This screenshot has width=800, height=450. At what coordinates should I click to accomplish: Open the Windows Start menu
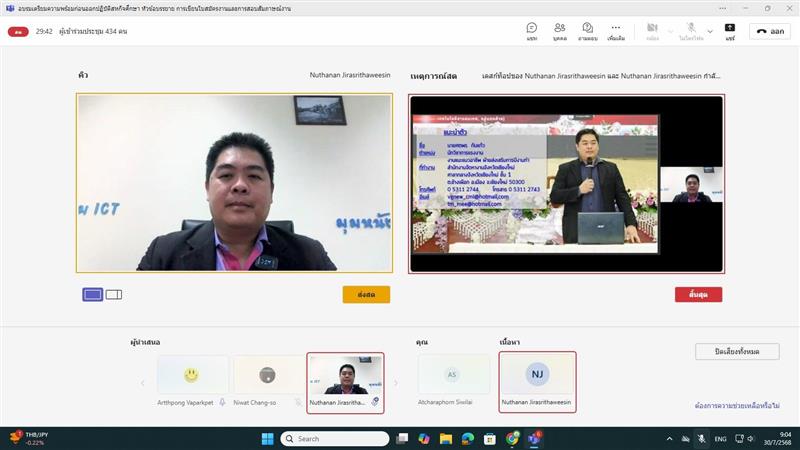click(x=267, y=438)
